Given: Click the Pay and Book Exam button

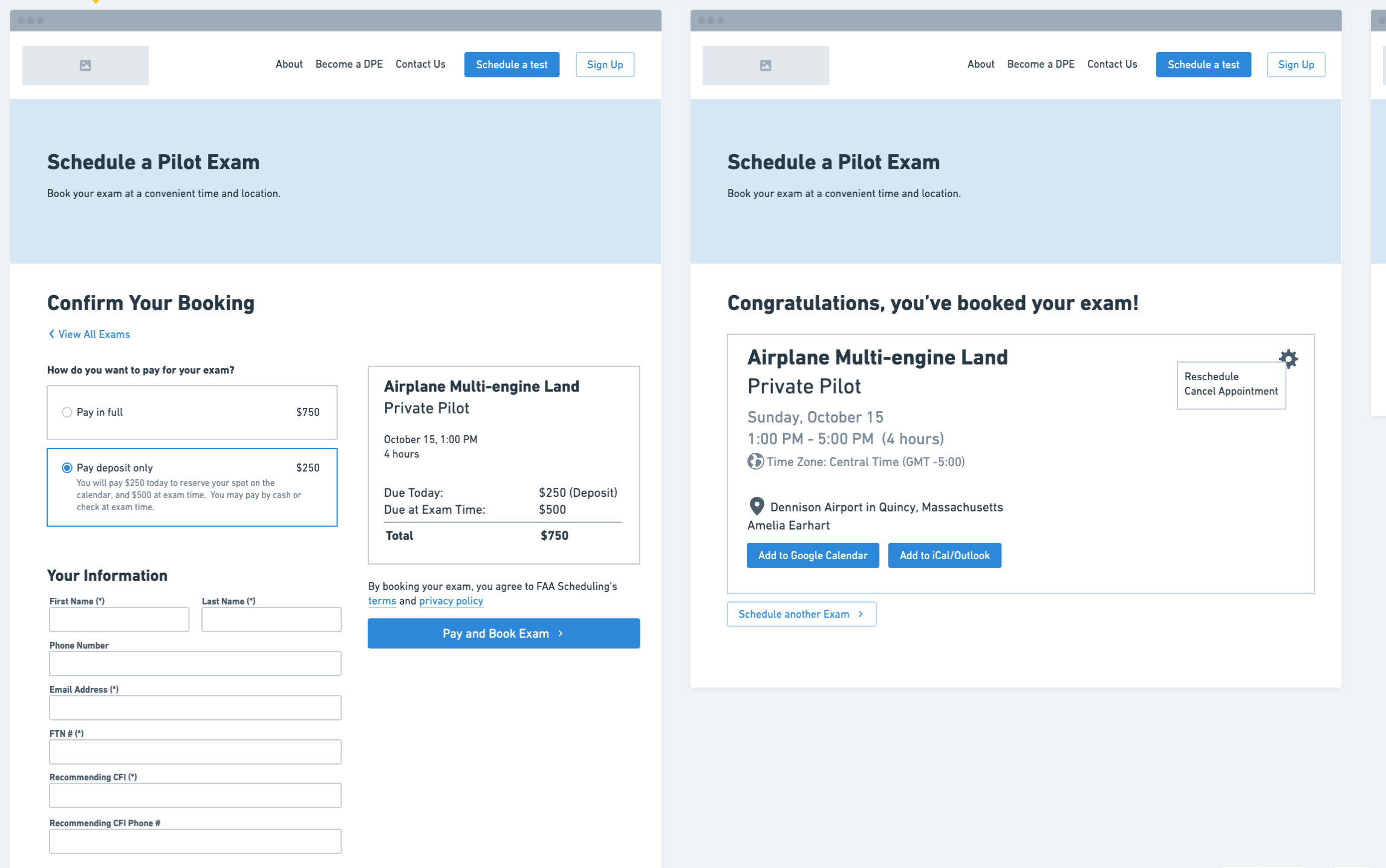Looking at the screenshot, I should 503,632.
